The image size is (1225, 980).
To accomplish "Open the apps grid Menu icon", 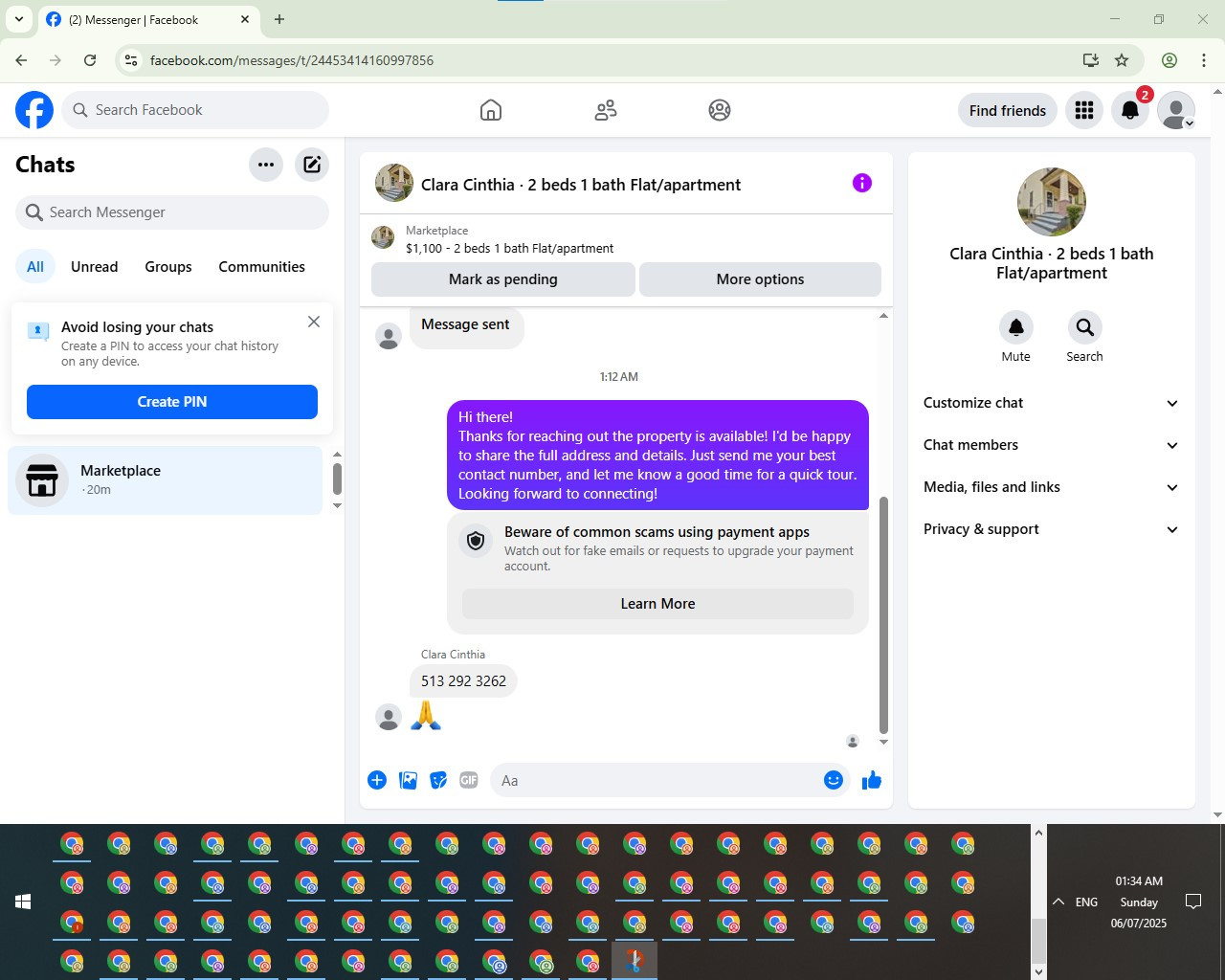I will 1084,110.
